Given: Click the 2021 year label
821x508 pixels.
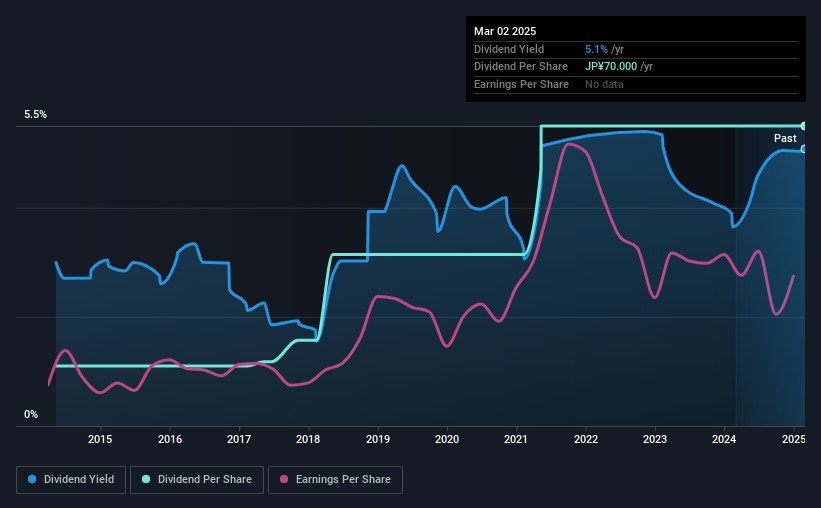Looking at the screenshot, I should coord(516,439).
